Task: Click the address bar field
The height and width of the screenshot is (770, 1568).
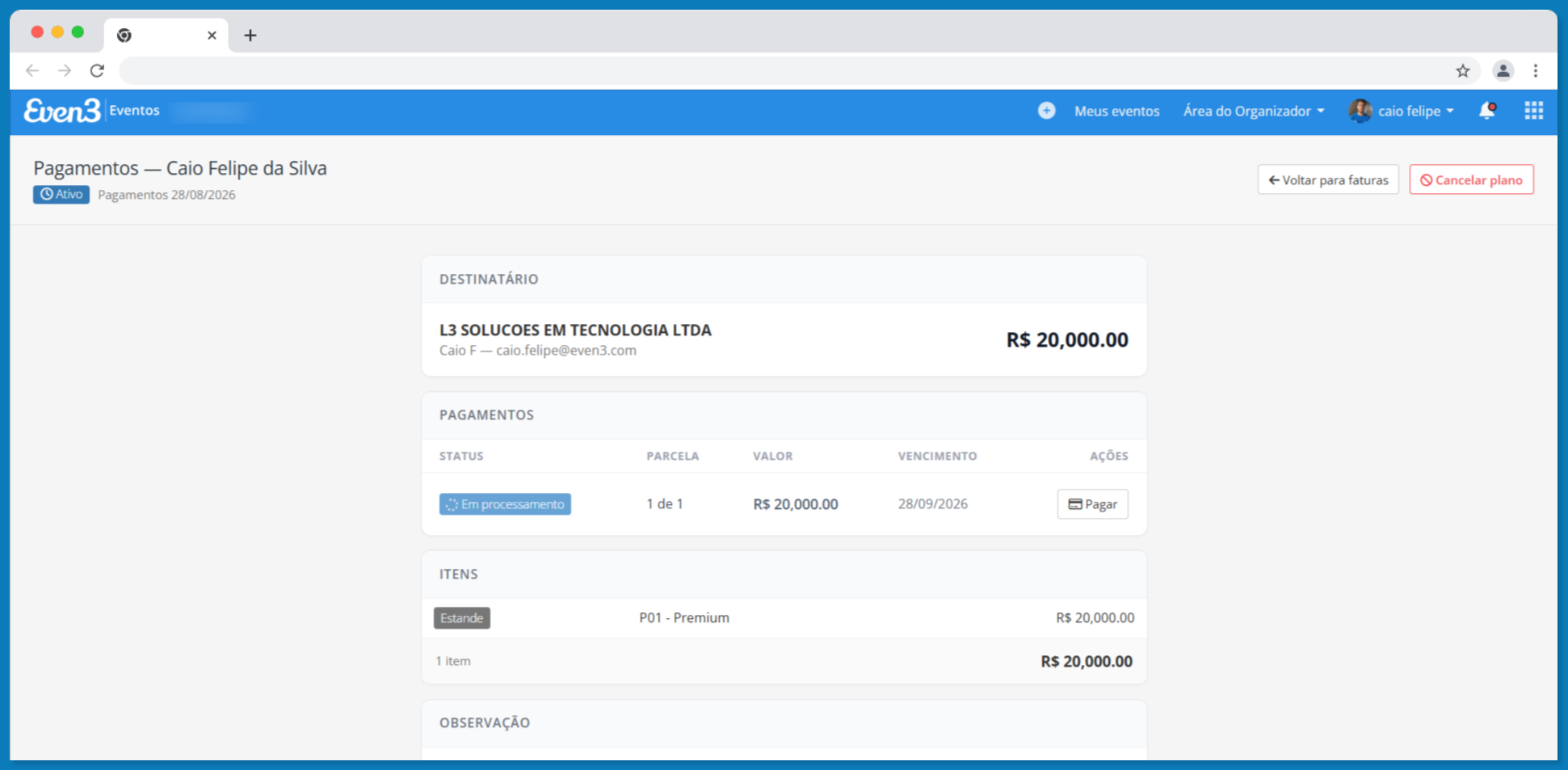Action: pos(784,71)
